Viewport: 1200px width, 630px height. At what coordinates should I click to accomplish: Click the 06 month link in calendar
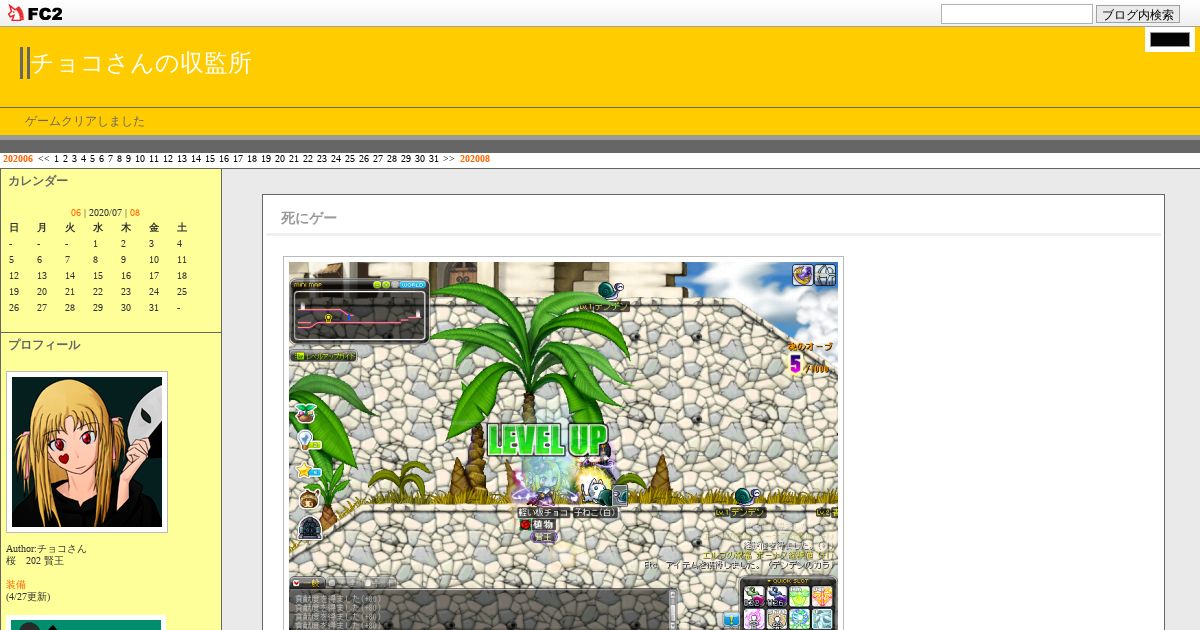[x=76, y=213]
